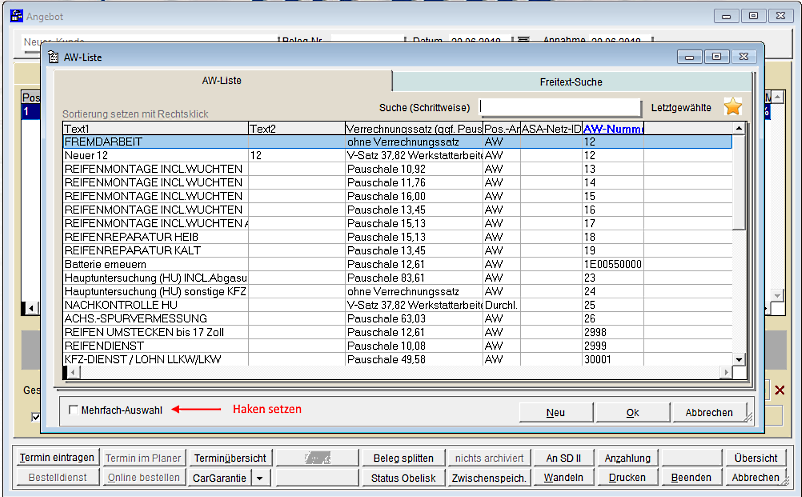Sort by AW-Nummer column header
This screenshot has width=802, height=497.
(x=612, y=129)
